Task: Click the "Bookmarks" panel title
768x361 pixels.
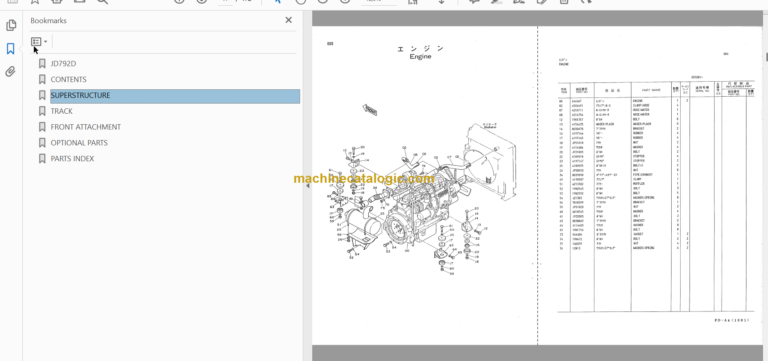Action: (48, 21)
